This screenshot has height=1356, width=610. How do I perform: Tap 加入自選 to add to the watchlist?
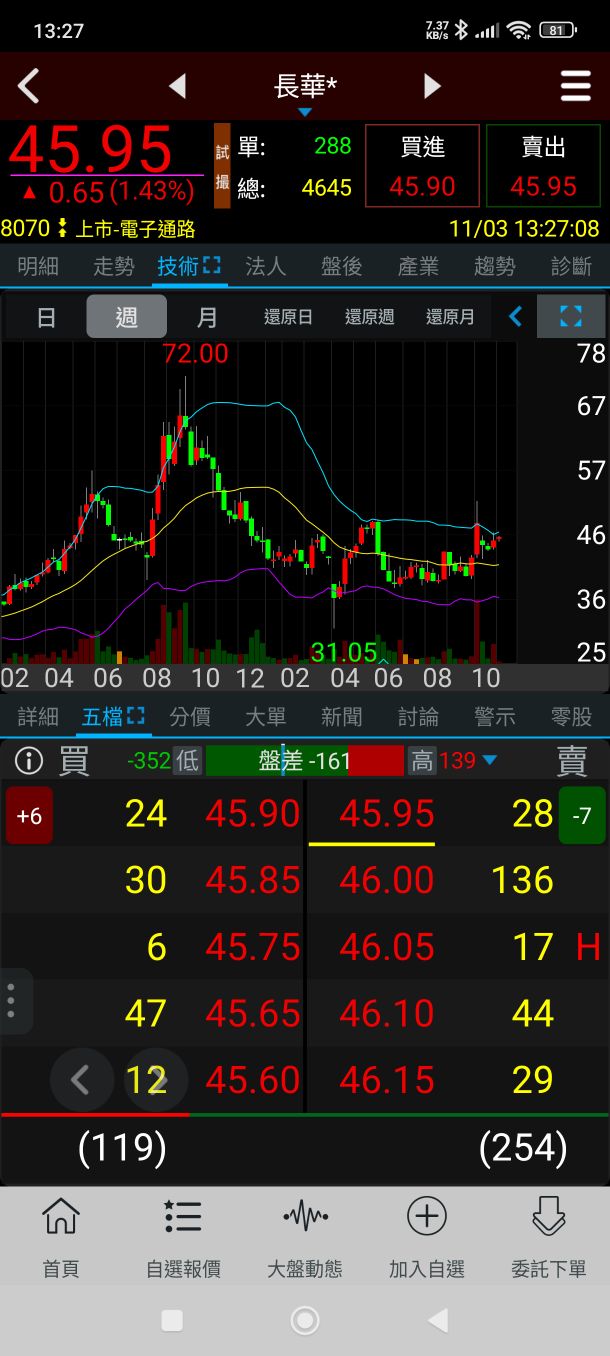pyautogui.click(x=427, y=1238)
